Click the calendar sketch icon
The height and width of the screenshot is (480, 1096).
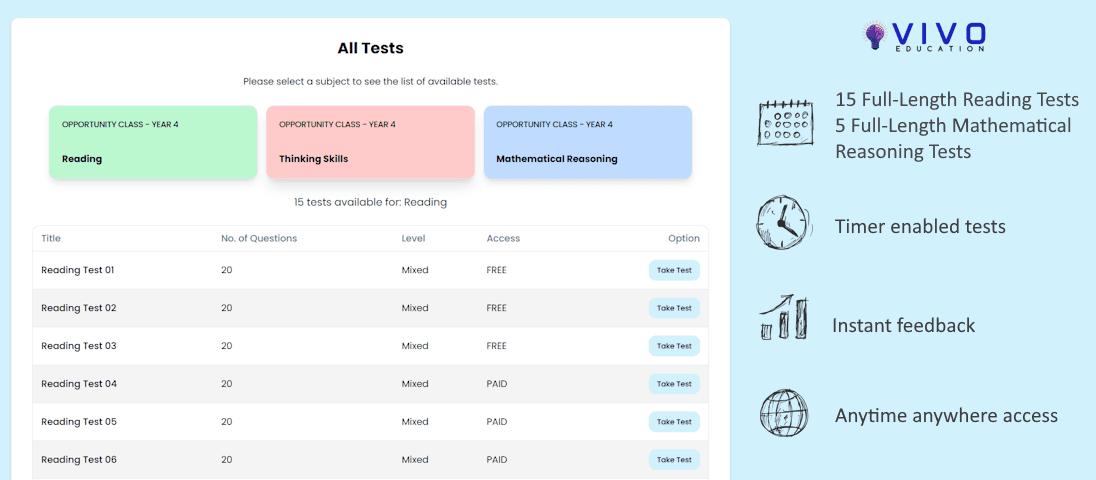[786, 123]
